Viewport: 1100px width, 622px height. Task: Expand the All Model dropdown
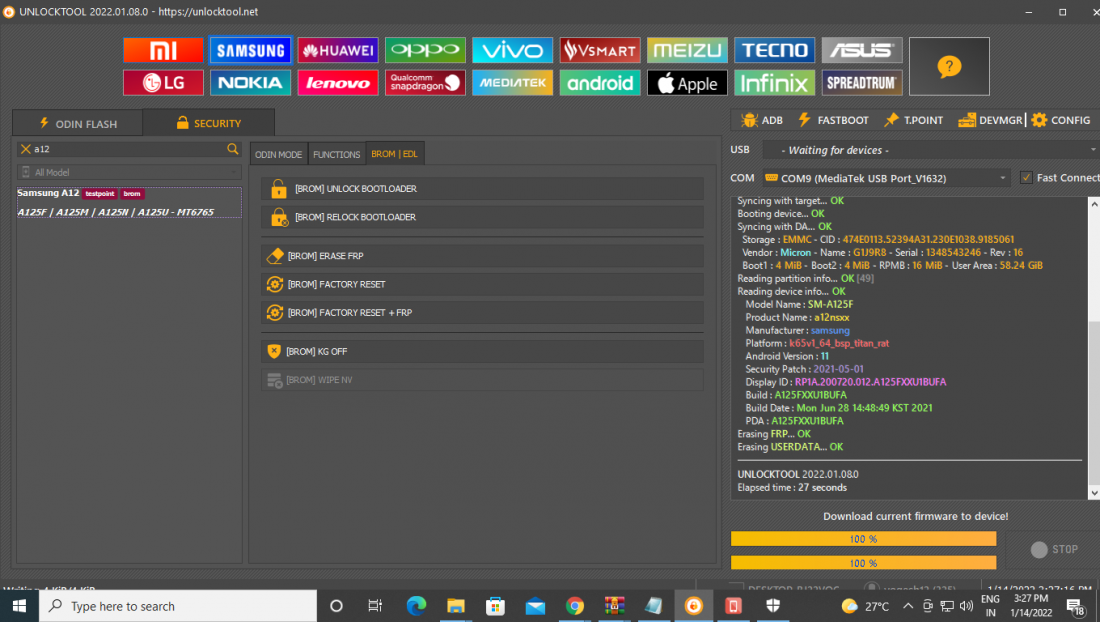tap(129, 172)
